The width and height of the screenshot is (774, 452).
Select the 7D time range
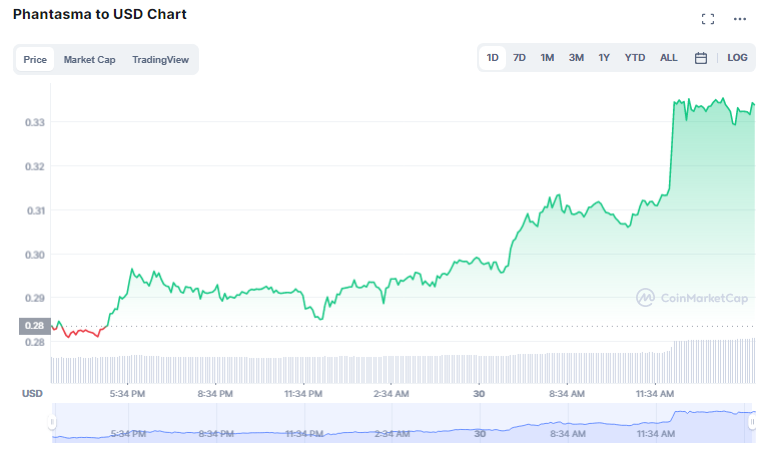(x=519, y=58)
